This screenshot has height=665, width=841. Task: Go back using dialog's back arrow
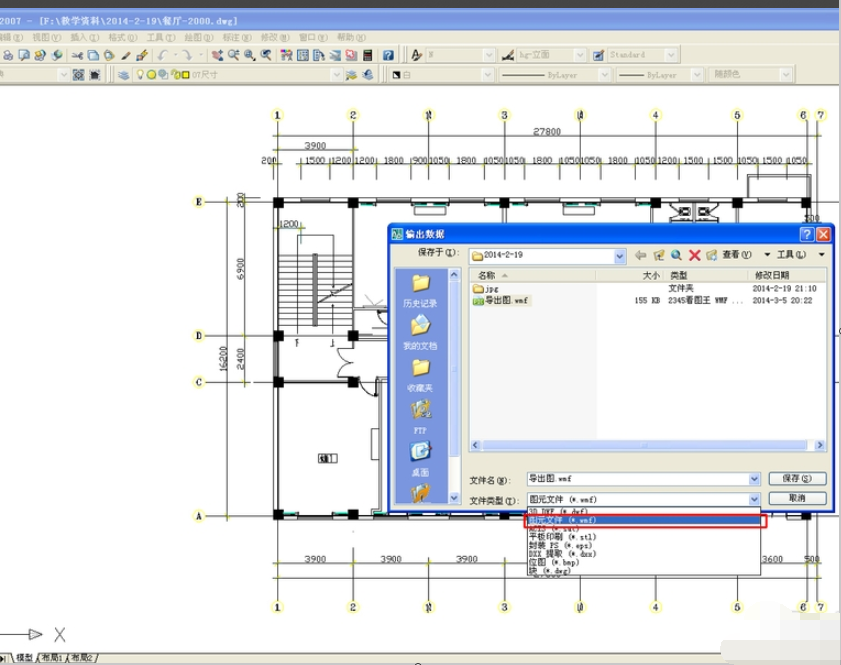coord(640,255)
